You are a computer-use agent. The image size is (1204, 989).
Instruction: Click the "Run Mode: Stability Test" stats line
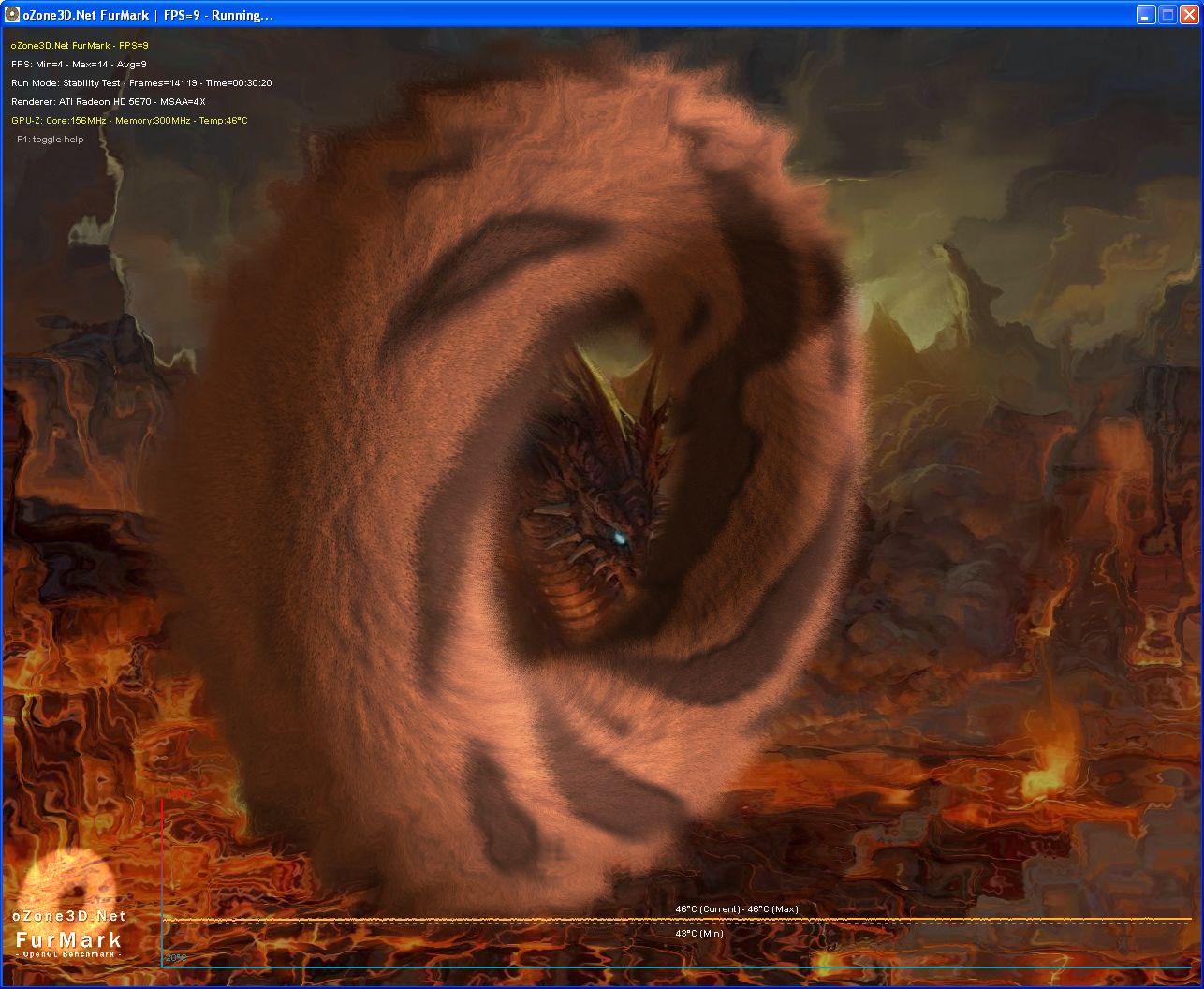tap(141, 82)
